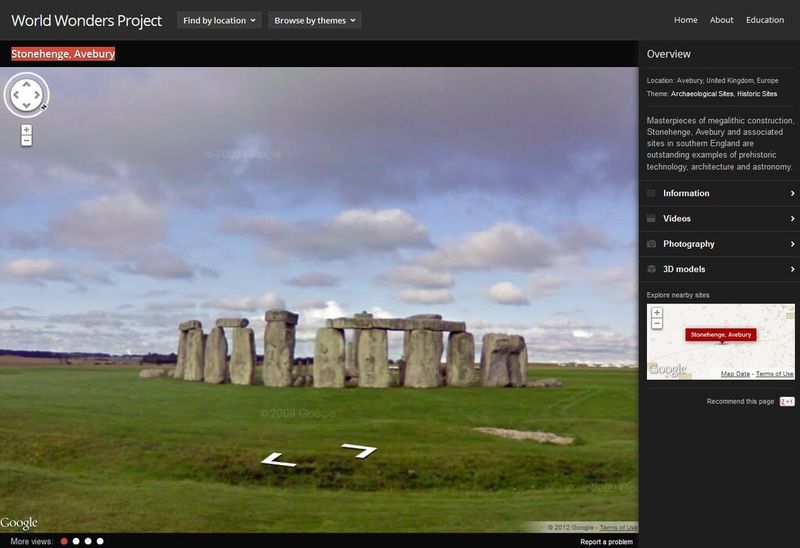800x548 pixels.
Task: Select the second More views dot
Action: tap(76, 541)
